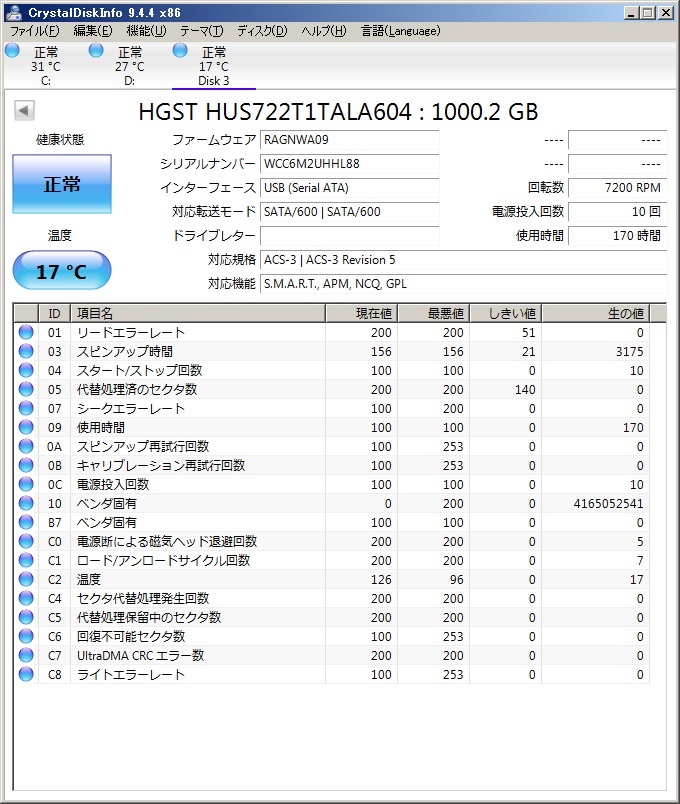This screenshot has width=680, height=804.
Task: Click the serial number field WCC6M2UHHL88
Action: 350,164
